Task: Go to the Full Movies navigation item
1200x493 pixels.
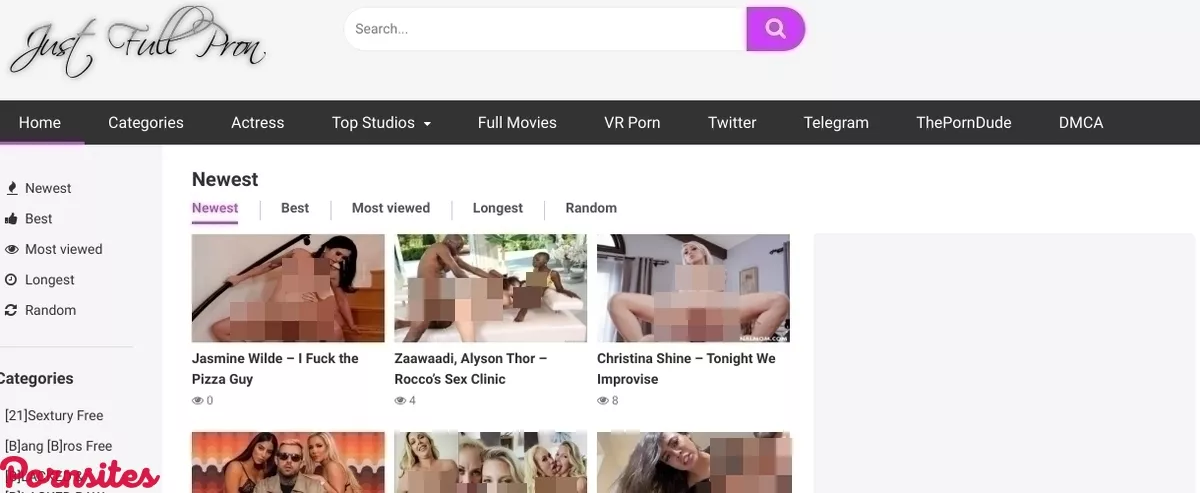Action: 517,123
